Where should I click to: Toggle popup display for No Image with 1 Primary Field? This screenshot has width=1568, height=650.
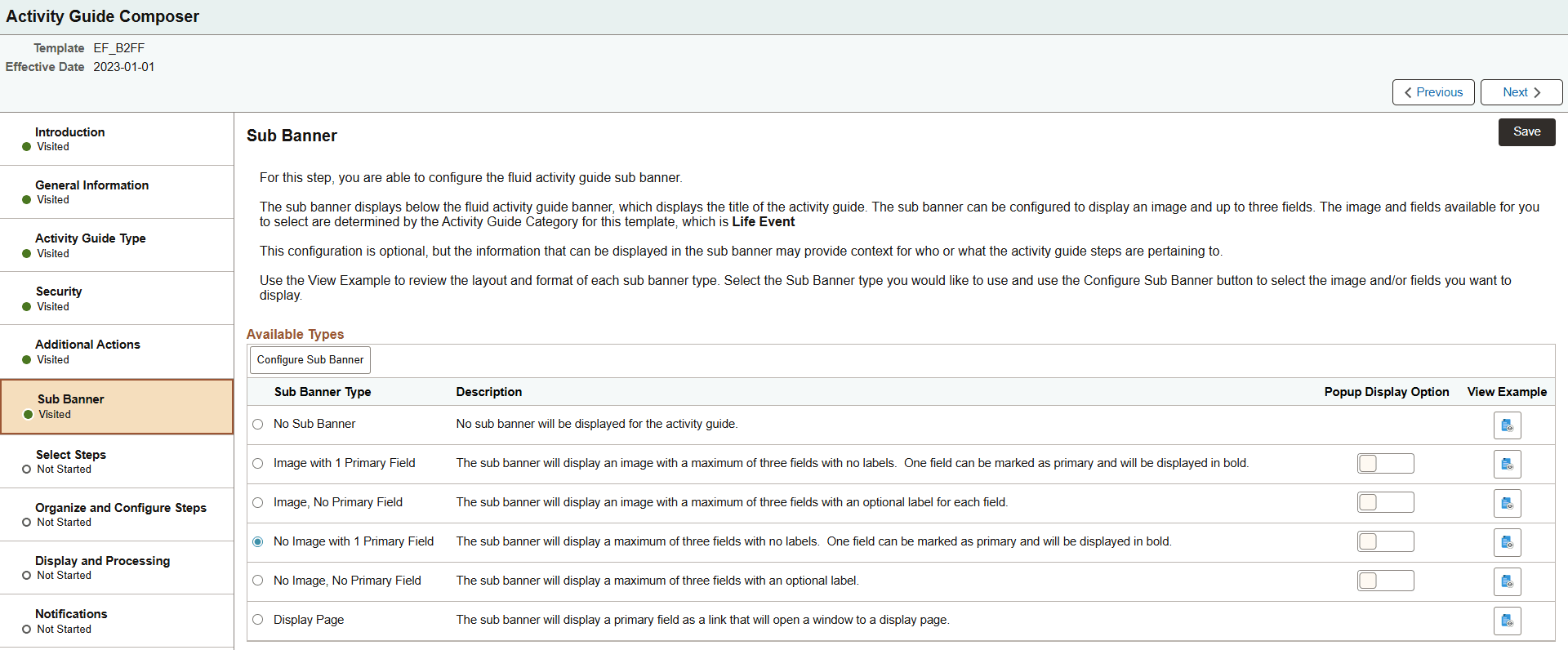(1385, 541)
